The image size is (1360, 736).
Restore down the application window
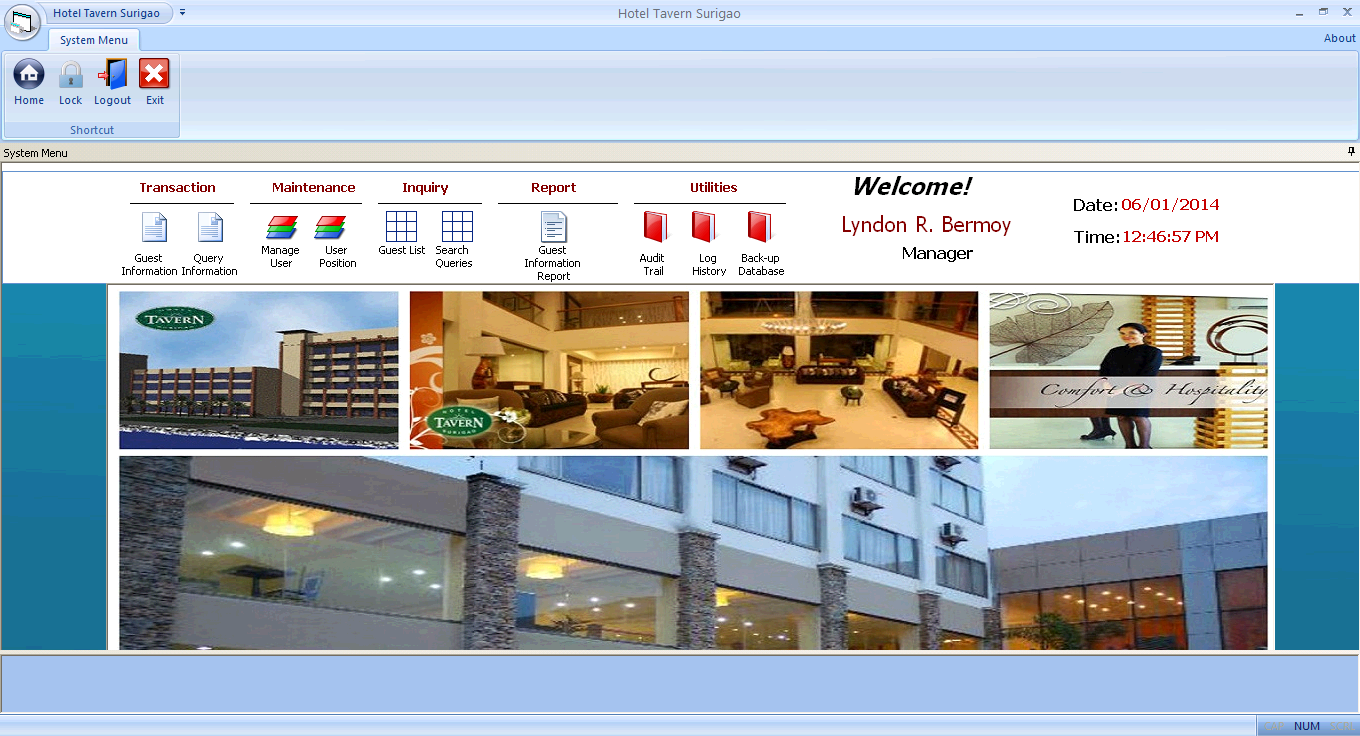tap(1323, 12)
